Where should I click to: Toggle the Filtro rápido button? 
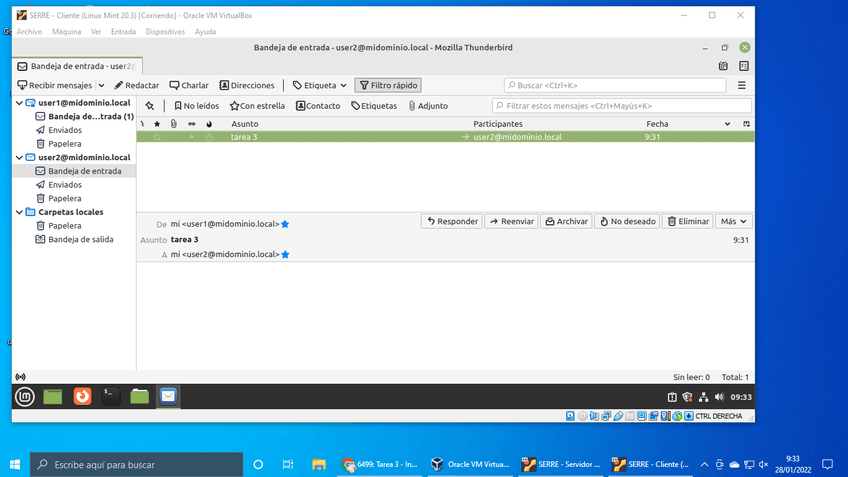(388, 85)
